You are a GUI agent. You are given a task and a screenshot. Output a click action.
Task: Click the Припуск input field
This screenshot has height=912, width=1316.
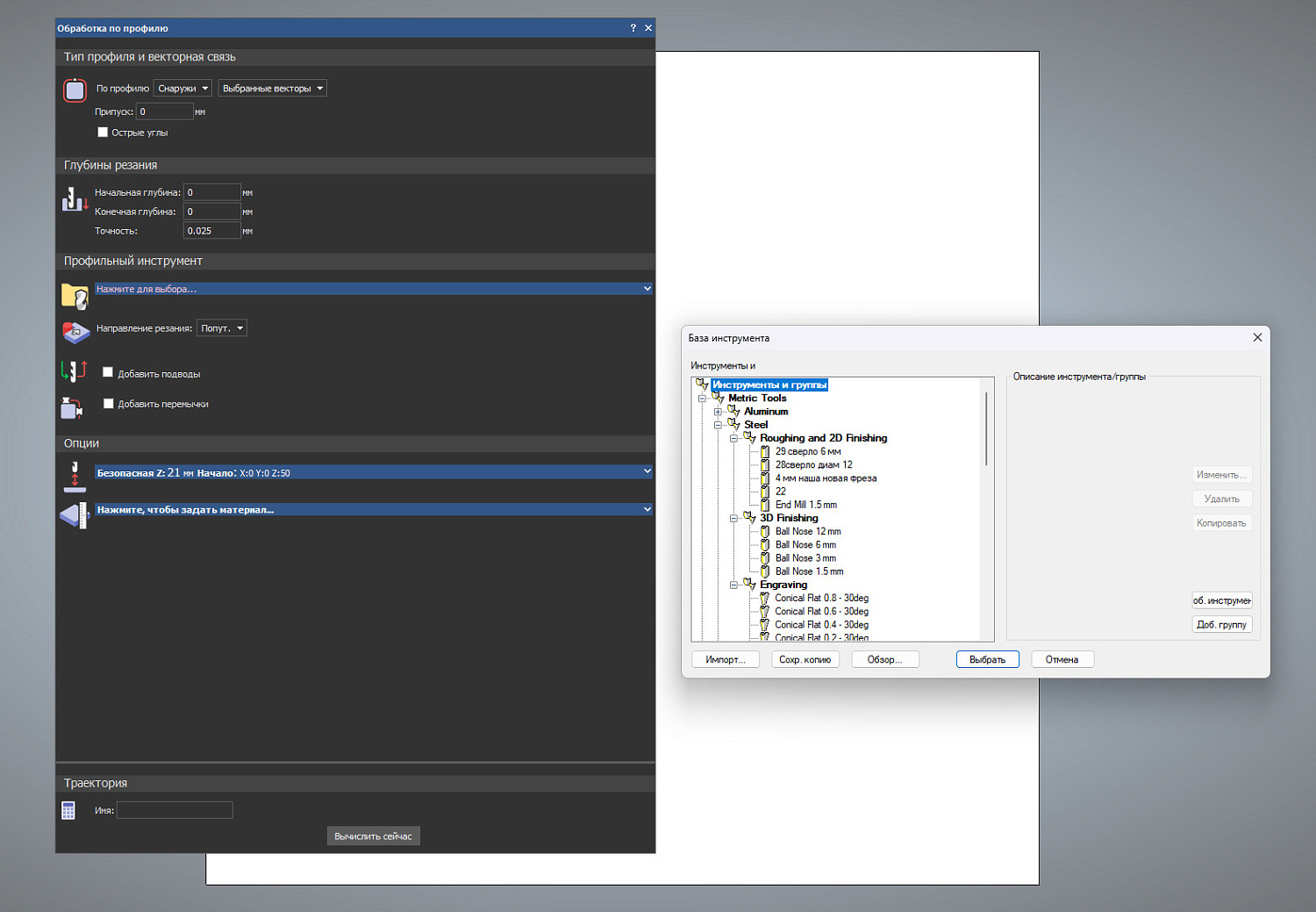[x=165, y=111]
